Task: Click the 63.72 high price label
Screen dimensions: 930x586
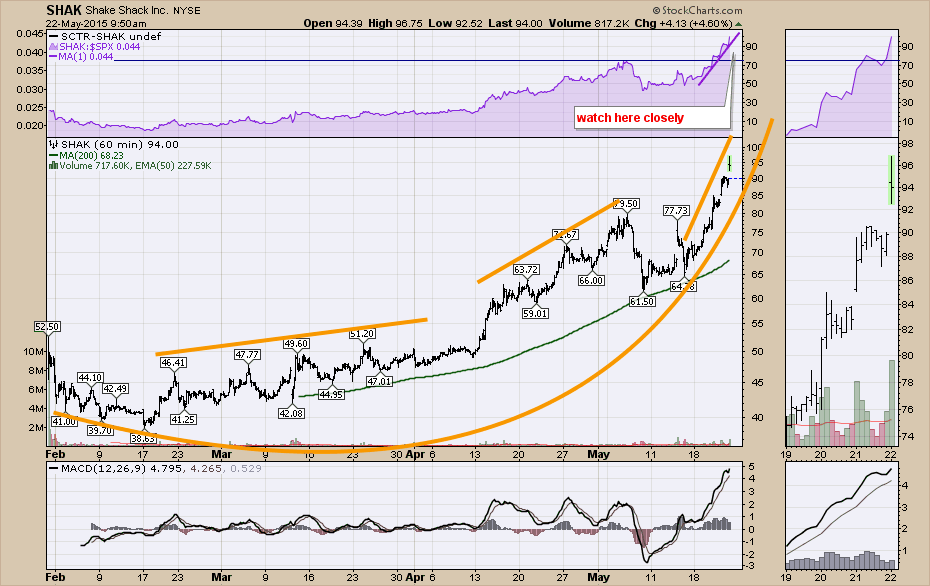Action: (526, 269)
